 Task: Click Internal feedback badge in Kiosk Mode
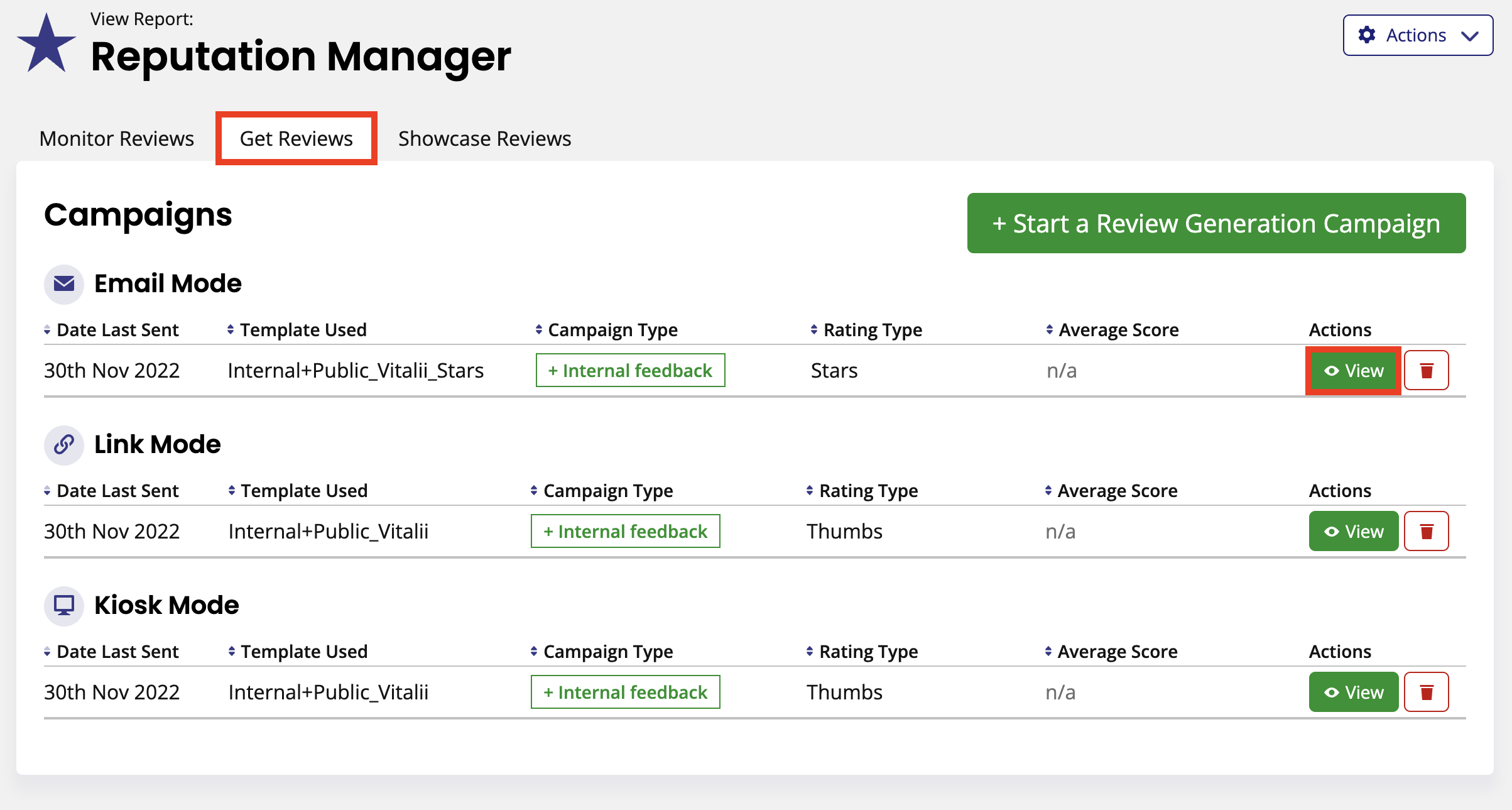point(626,692)
